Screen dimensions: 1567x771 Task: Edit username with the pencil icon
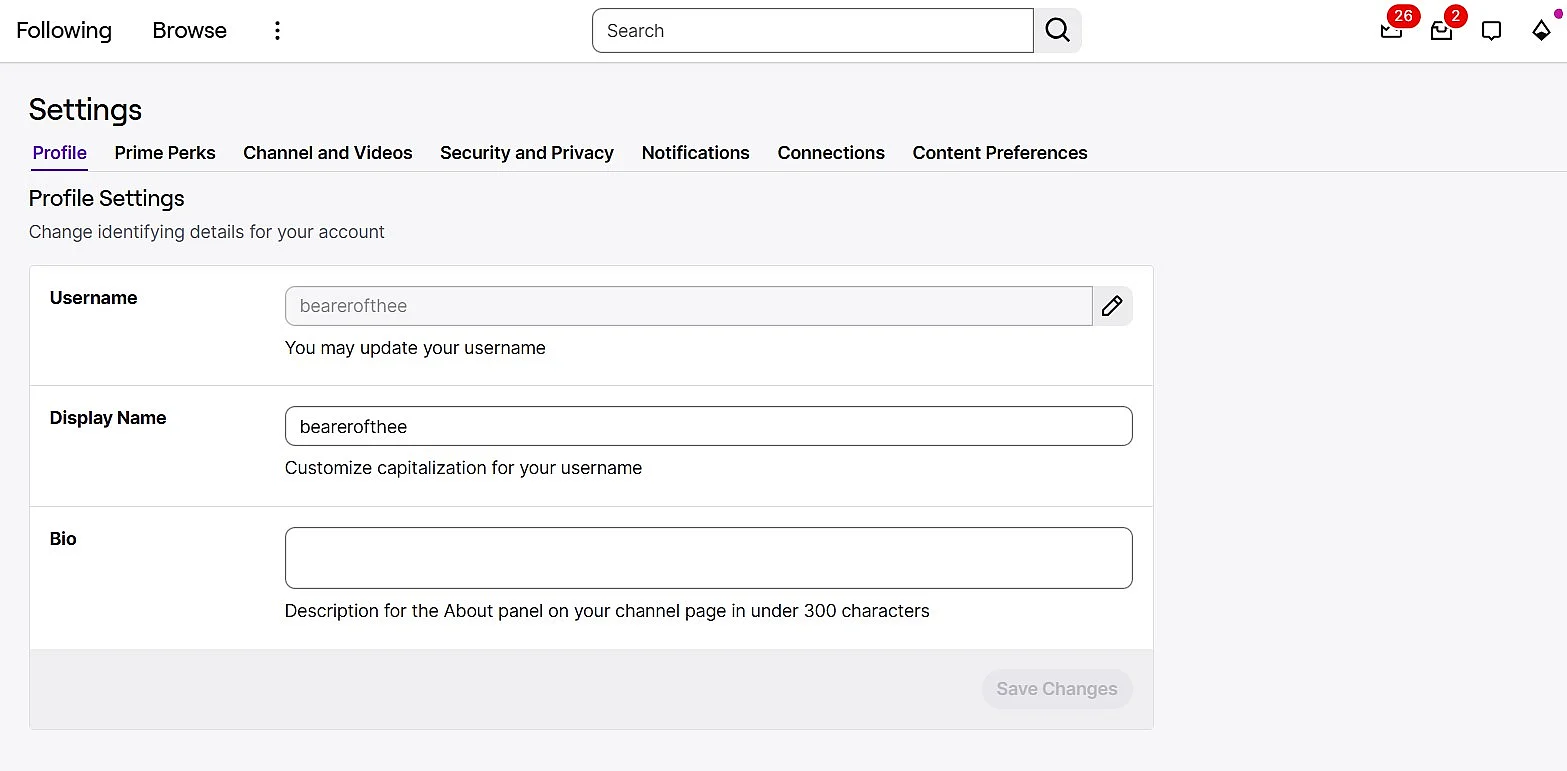tap(1112, 306)
